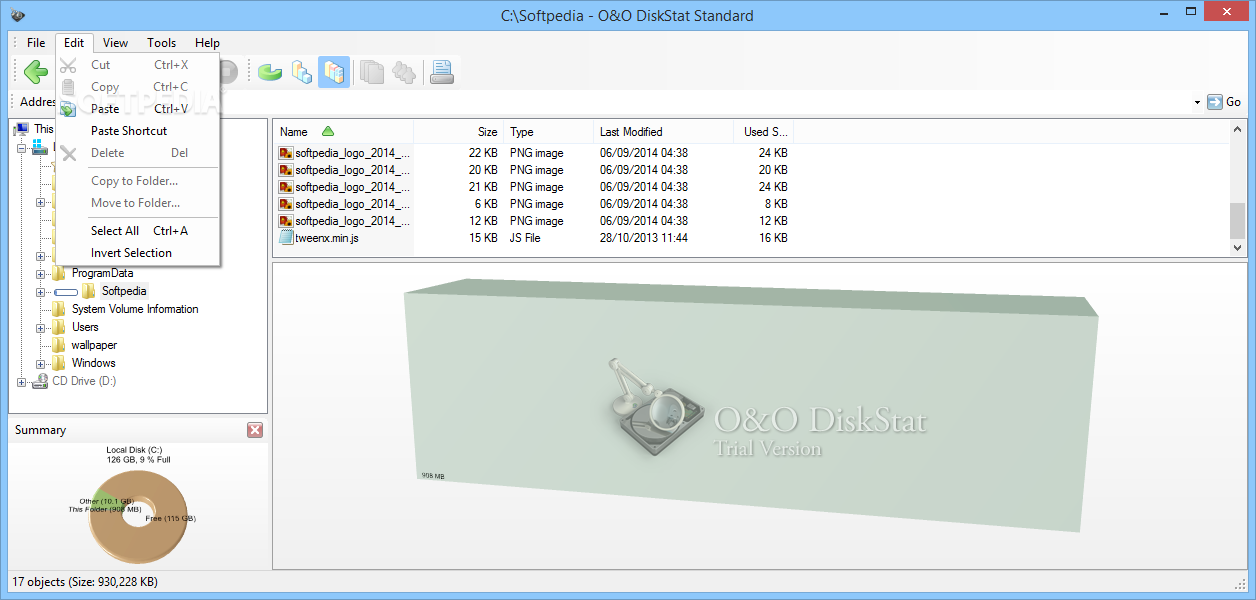Click the greyed copy pages toolbar icon
This screenshot has width=1256, height=600.
pos(372,72)
